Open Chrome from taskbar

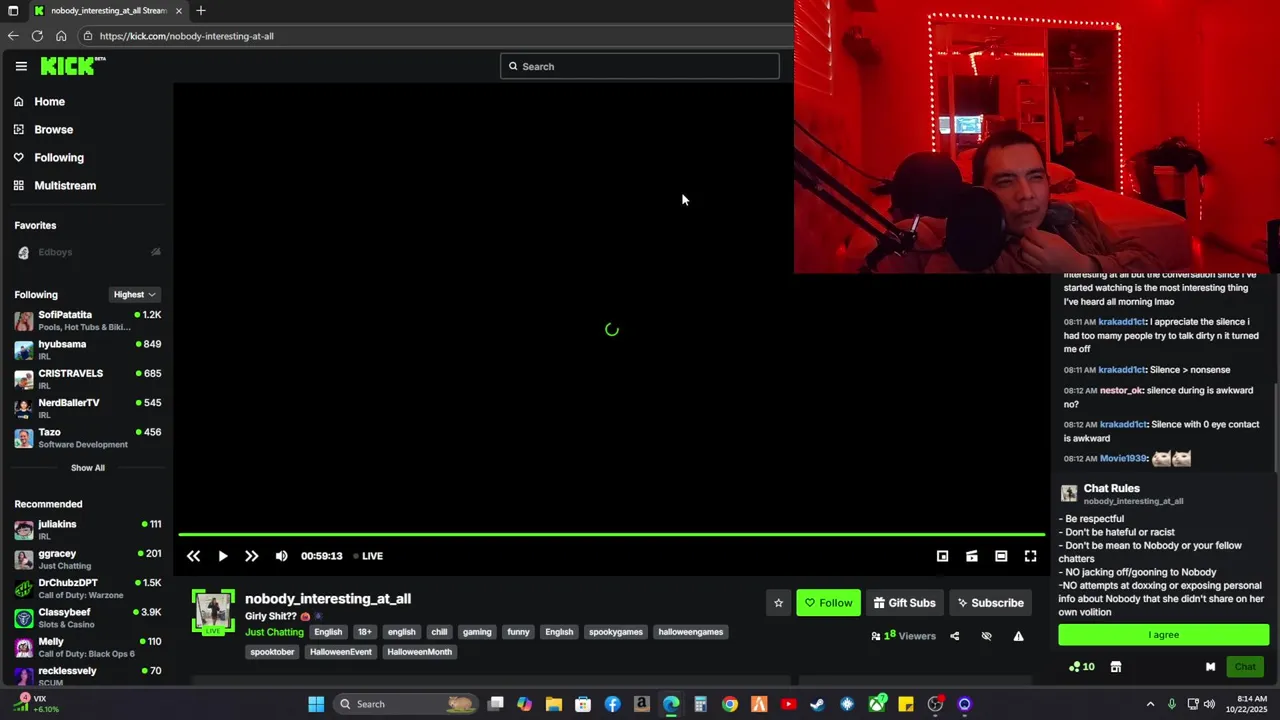pos(730,704)
